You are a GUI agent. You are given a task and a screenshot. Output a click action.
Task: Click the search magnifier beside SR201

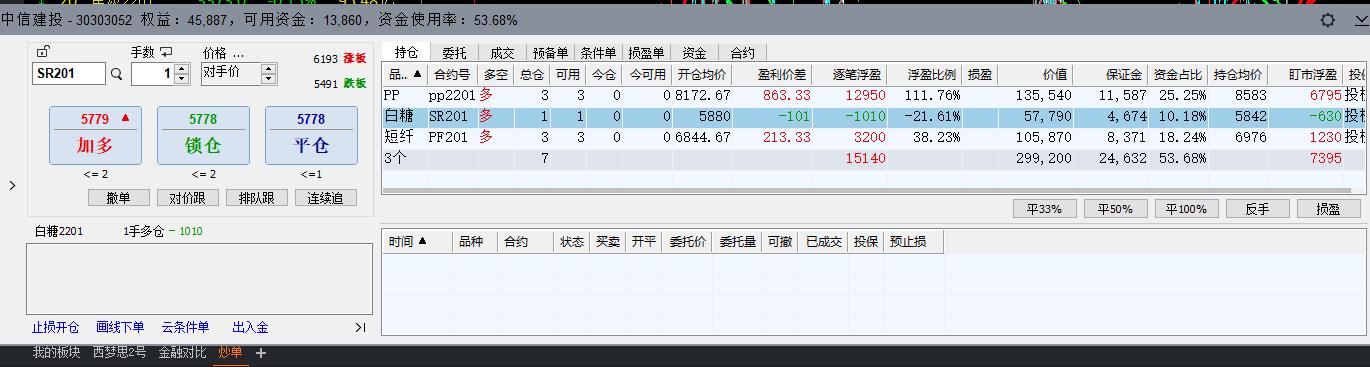116,73
